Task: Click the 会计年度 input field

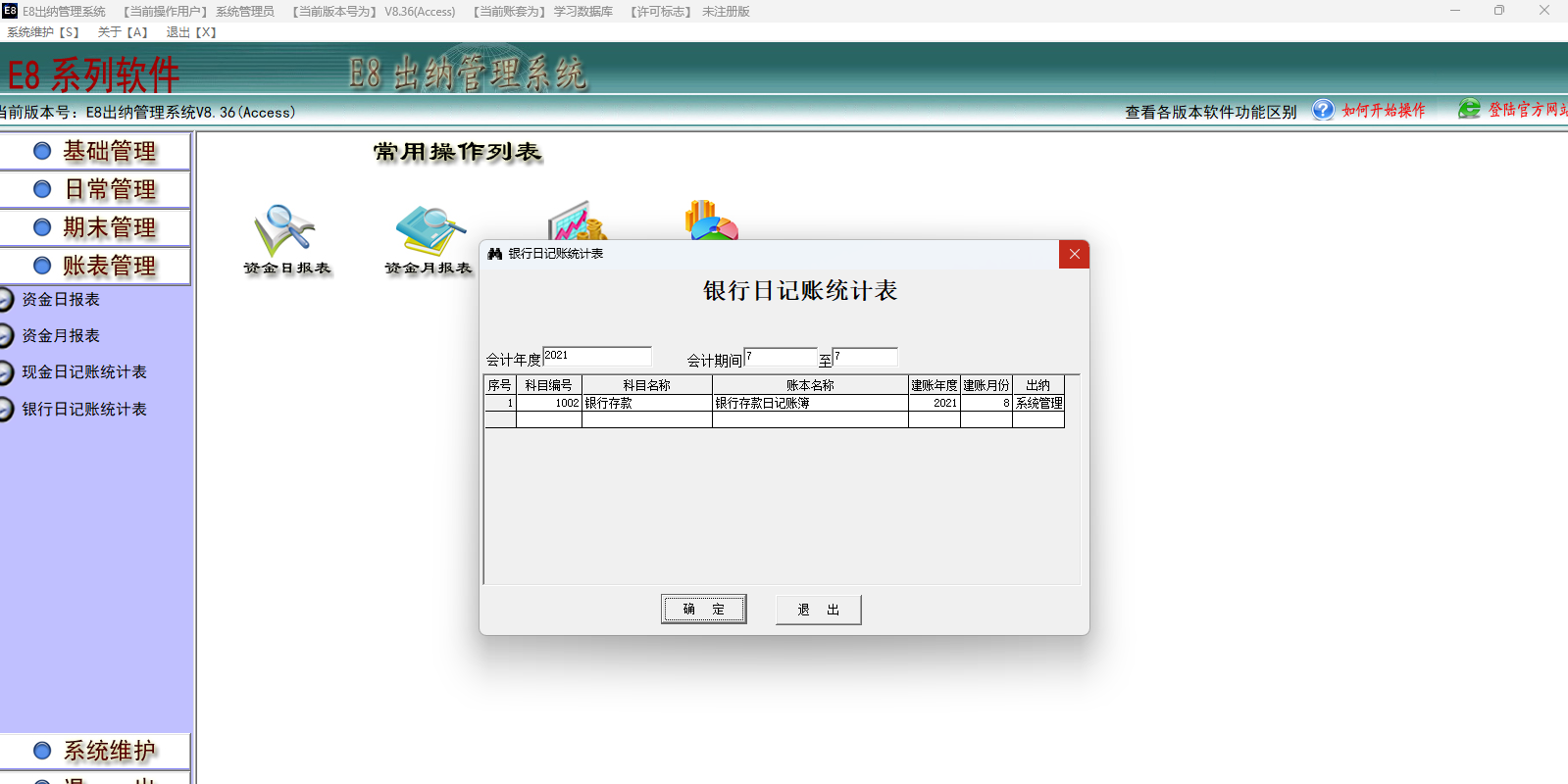Action: point(596,357)
